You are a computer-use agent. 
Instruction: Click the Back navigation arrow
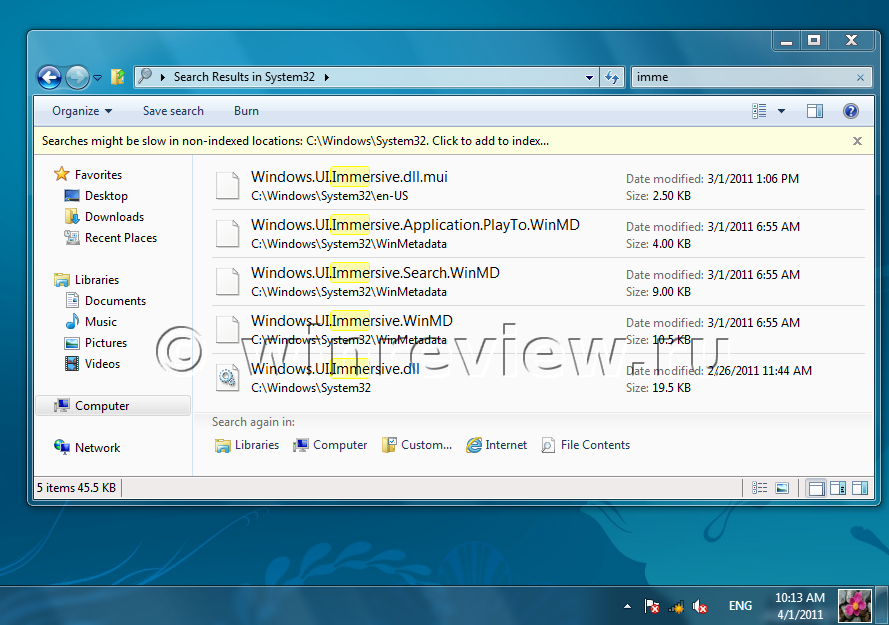49,77
